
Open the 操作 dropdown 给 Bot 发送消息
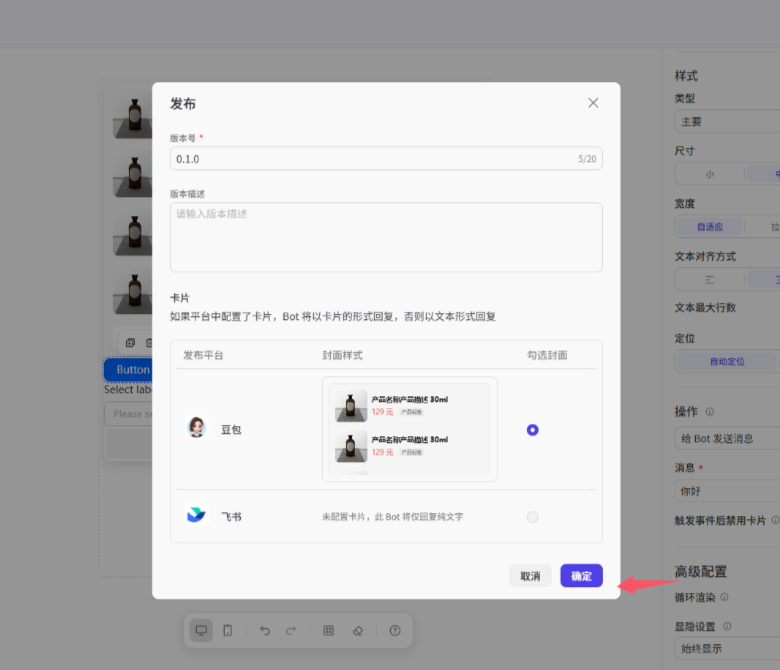click(x=727, y=438)
